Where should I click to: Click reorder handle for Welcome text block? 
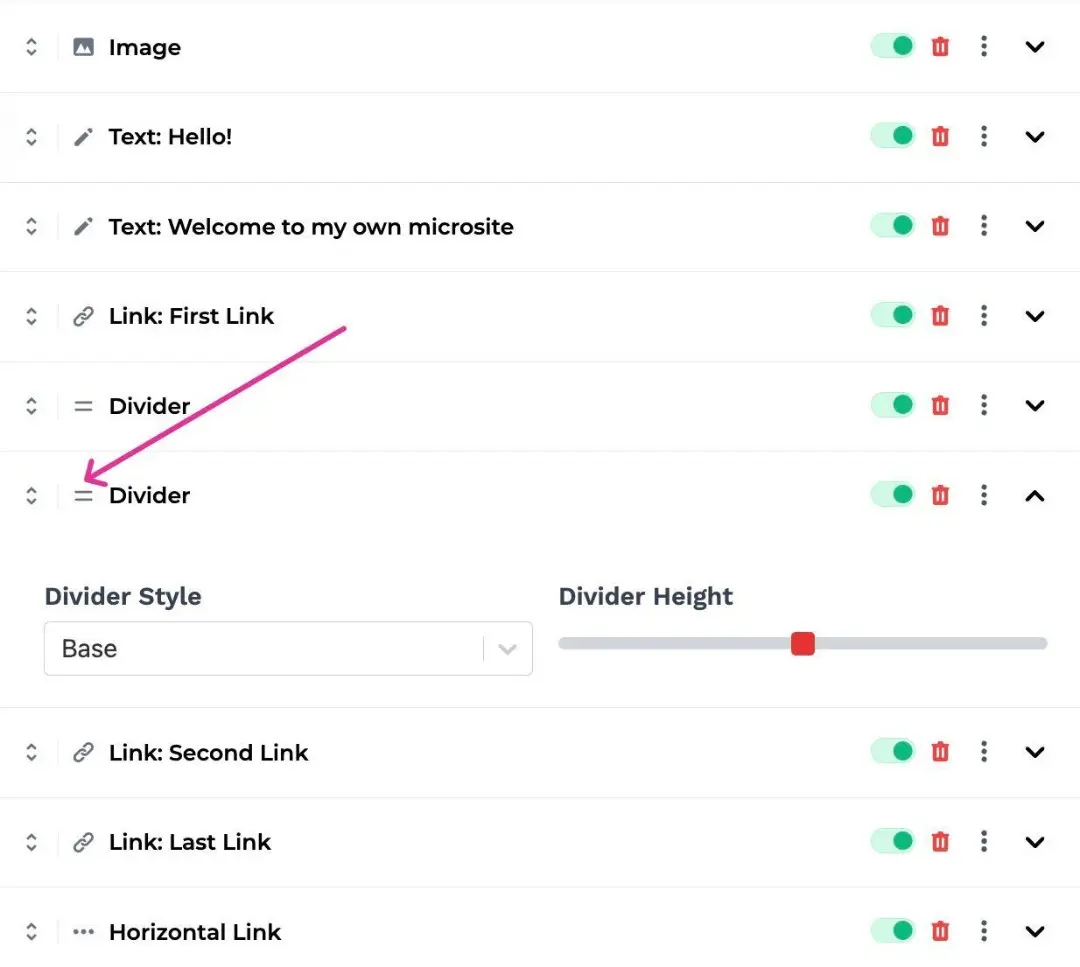coord(32,227)
